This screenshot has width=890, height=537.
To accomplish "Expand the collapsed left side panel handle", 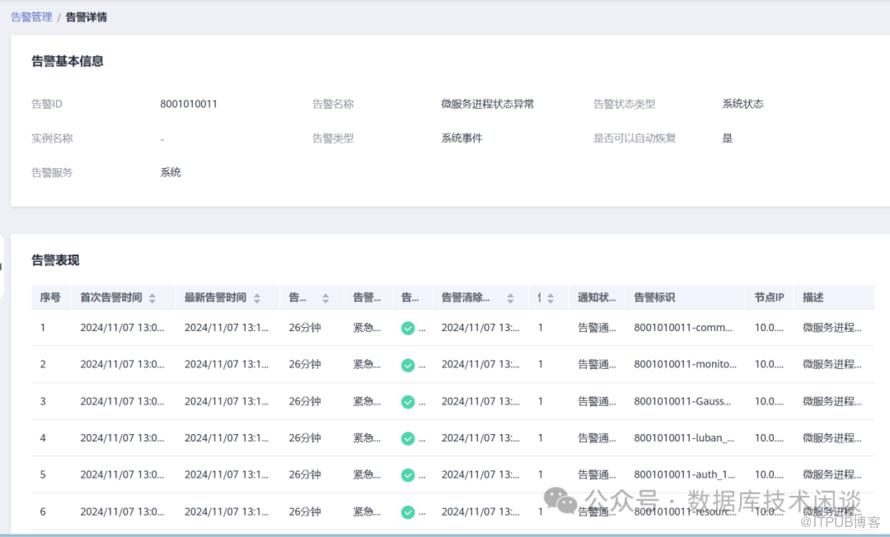I will coord(2,267).
